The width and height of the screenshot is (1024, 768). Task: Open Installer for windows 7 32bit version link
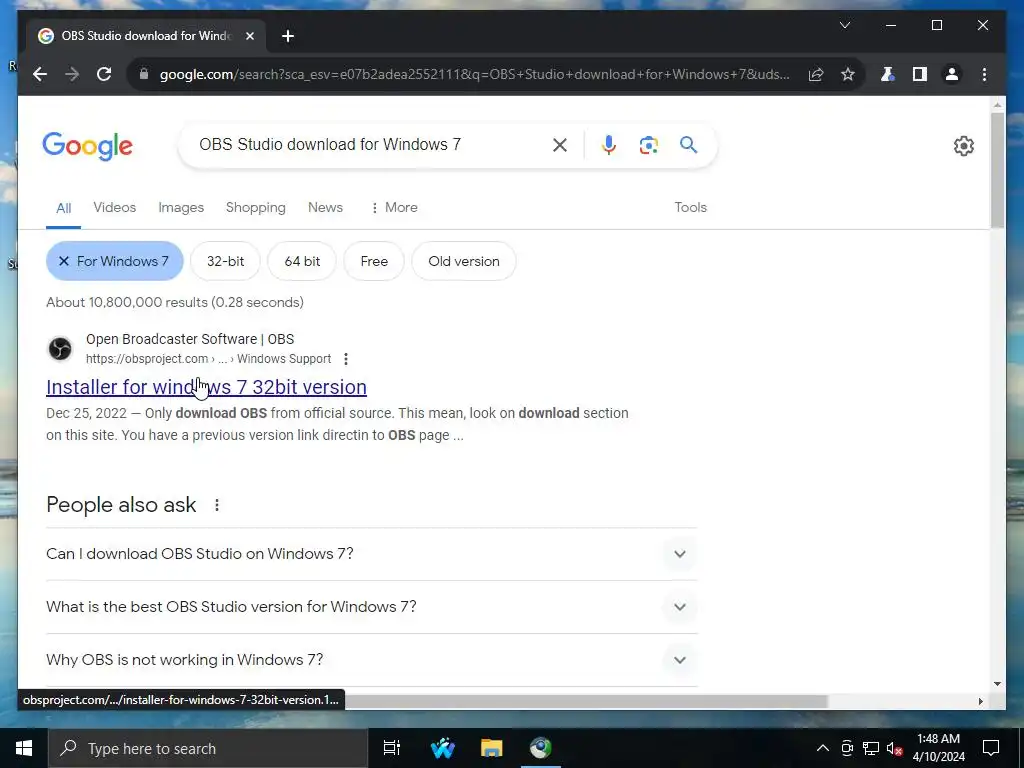tap(206, 387)
